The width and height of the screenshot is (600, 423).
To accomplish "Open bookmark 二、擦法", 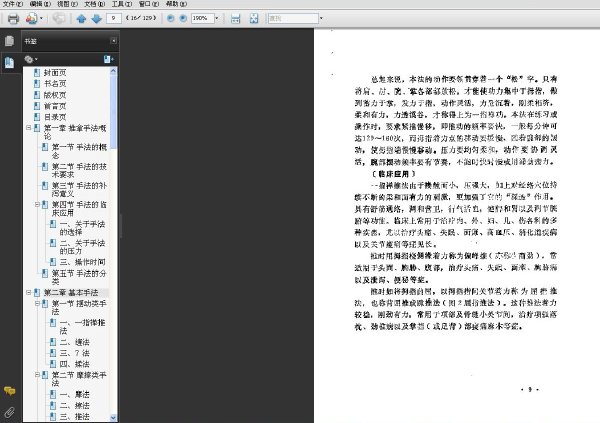I will tap(75, 405).
